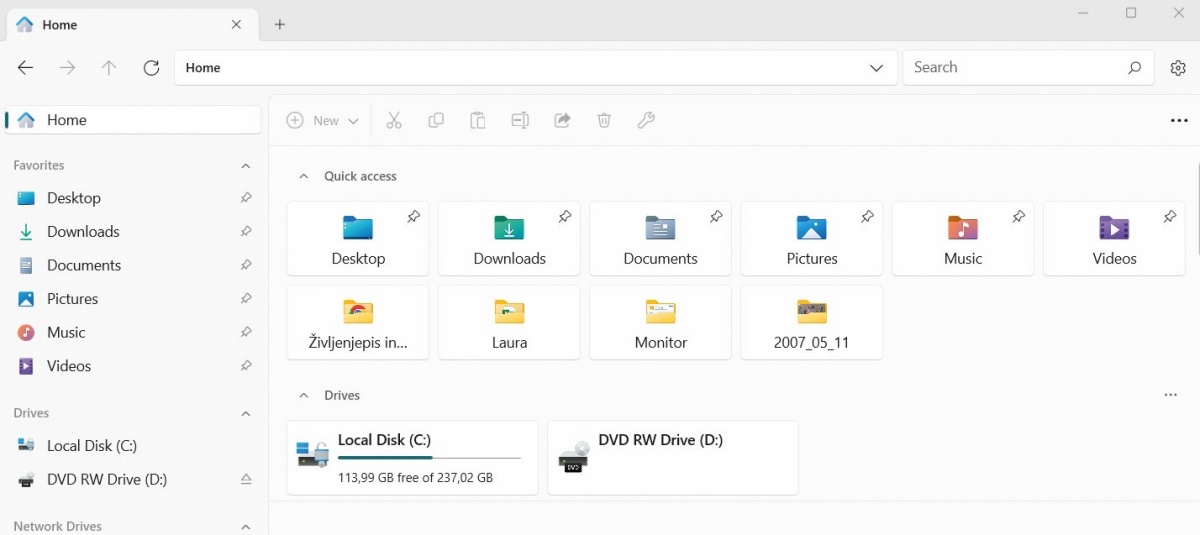Viewport: 1200px width, 535px height.
Task: Click the Share icon in toolbar
Action: coord(563,121)
